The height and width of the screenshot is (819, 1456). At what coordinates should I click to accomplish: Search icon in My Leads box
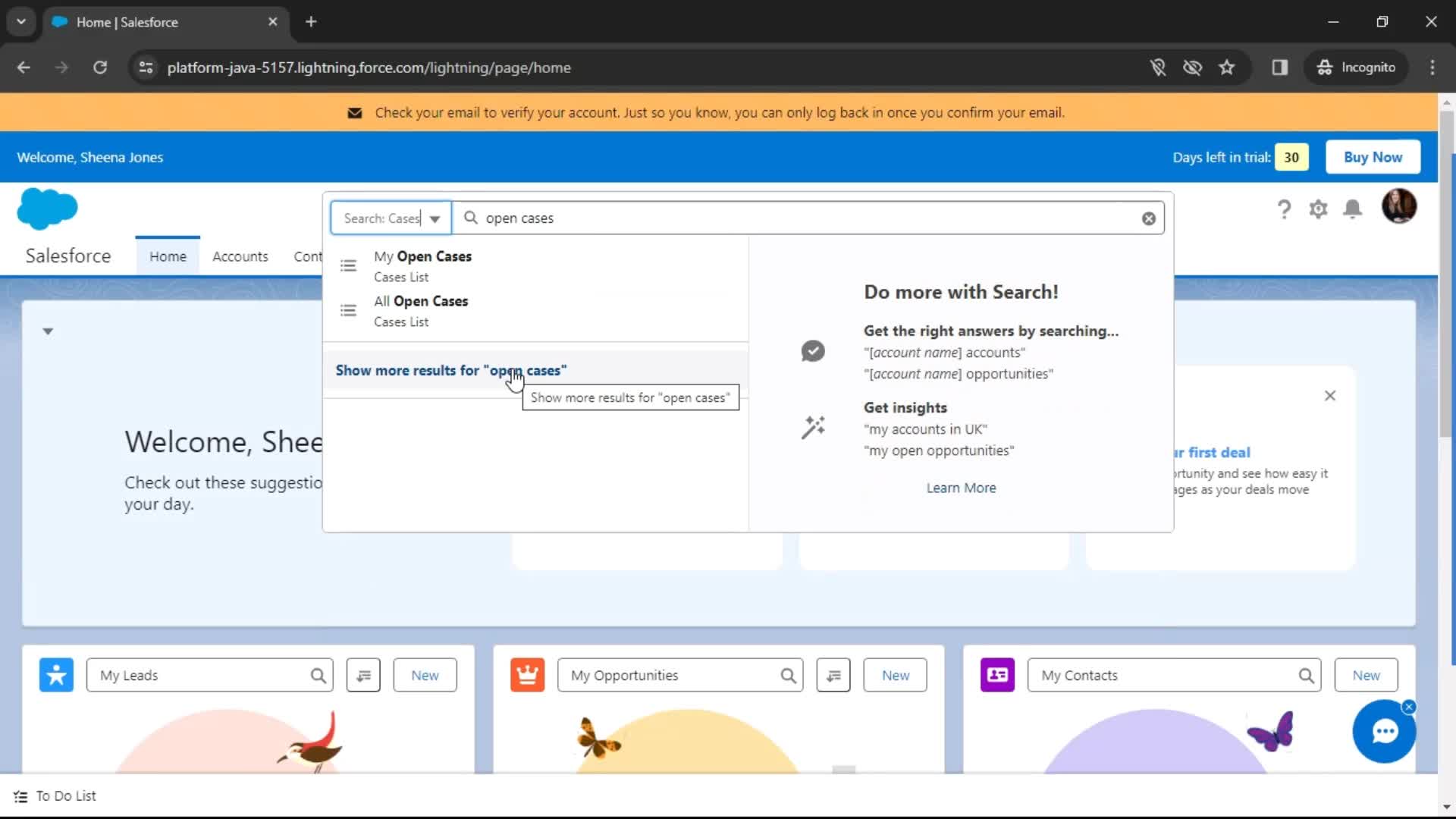[318, 675]
